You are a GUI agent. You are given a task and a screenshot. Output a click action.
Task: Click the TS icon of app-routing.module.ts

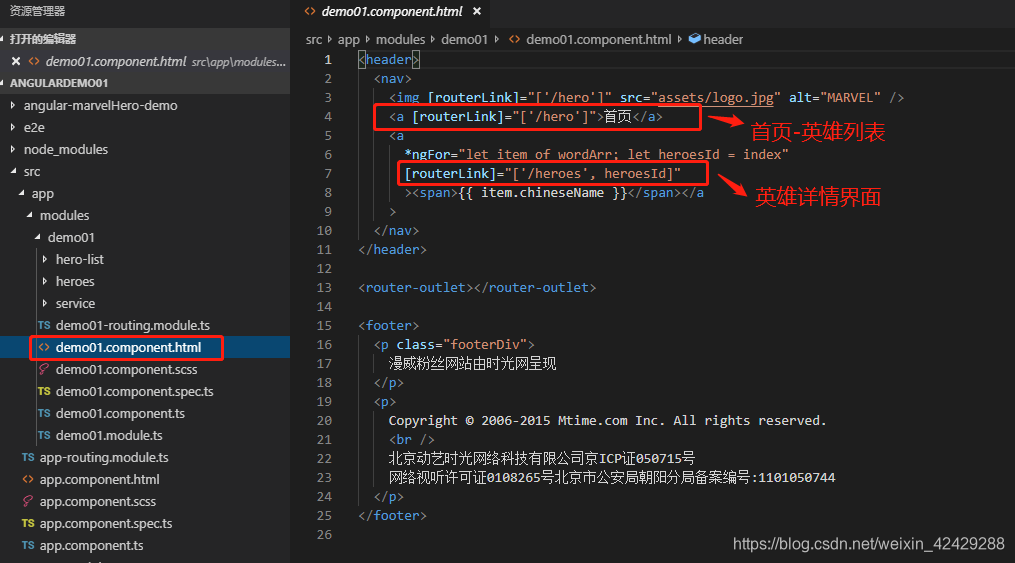click(28, 458)
